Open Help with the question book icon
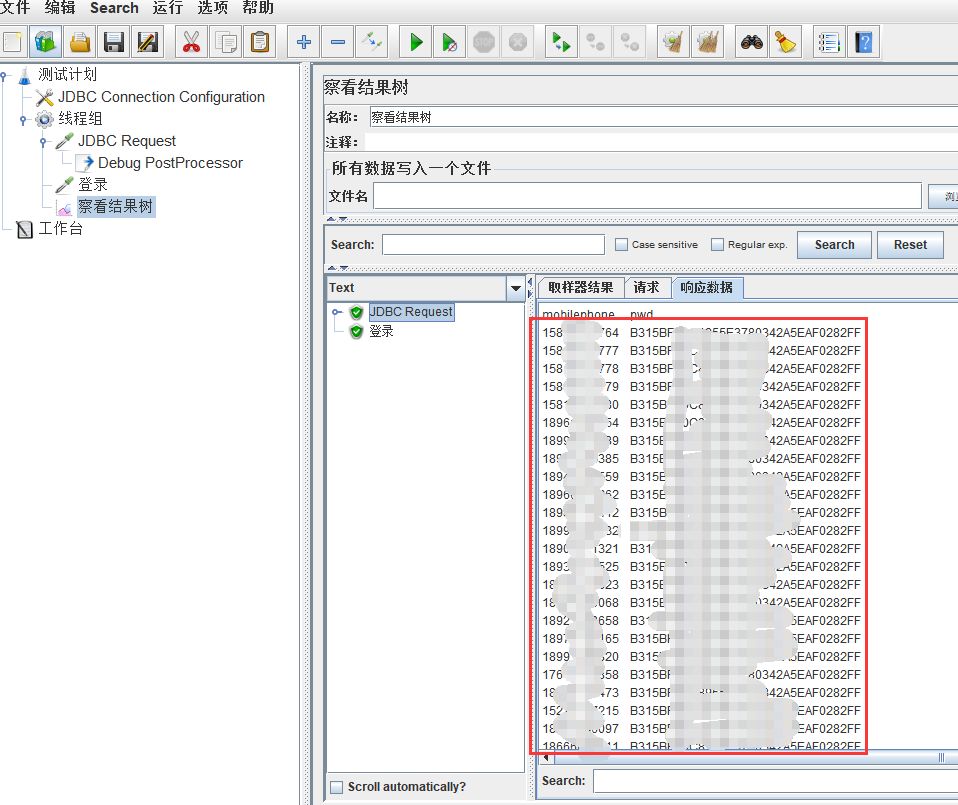958x805 pixels. [863, 42]
